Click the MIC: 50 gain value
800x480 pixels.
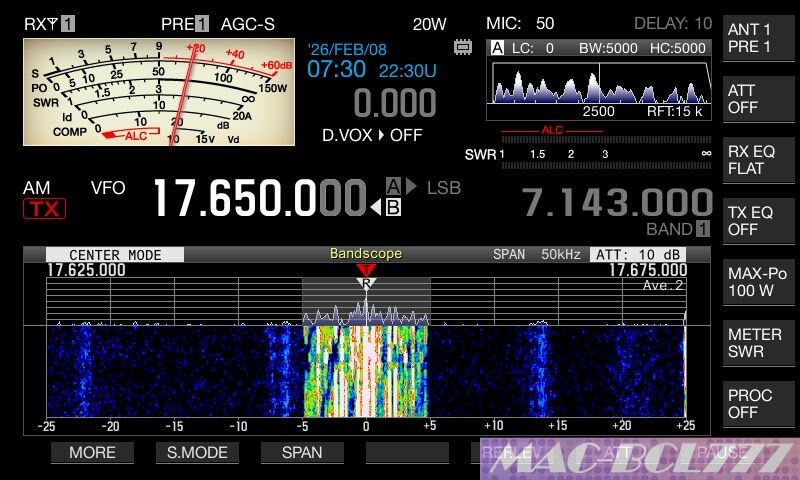pos(520,23)
